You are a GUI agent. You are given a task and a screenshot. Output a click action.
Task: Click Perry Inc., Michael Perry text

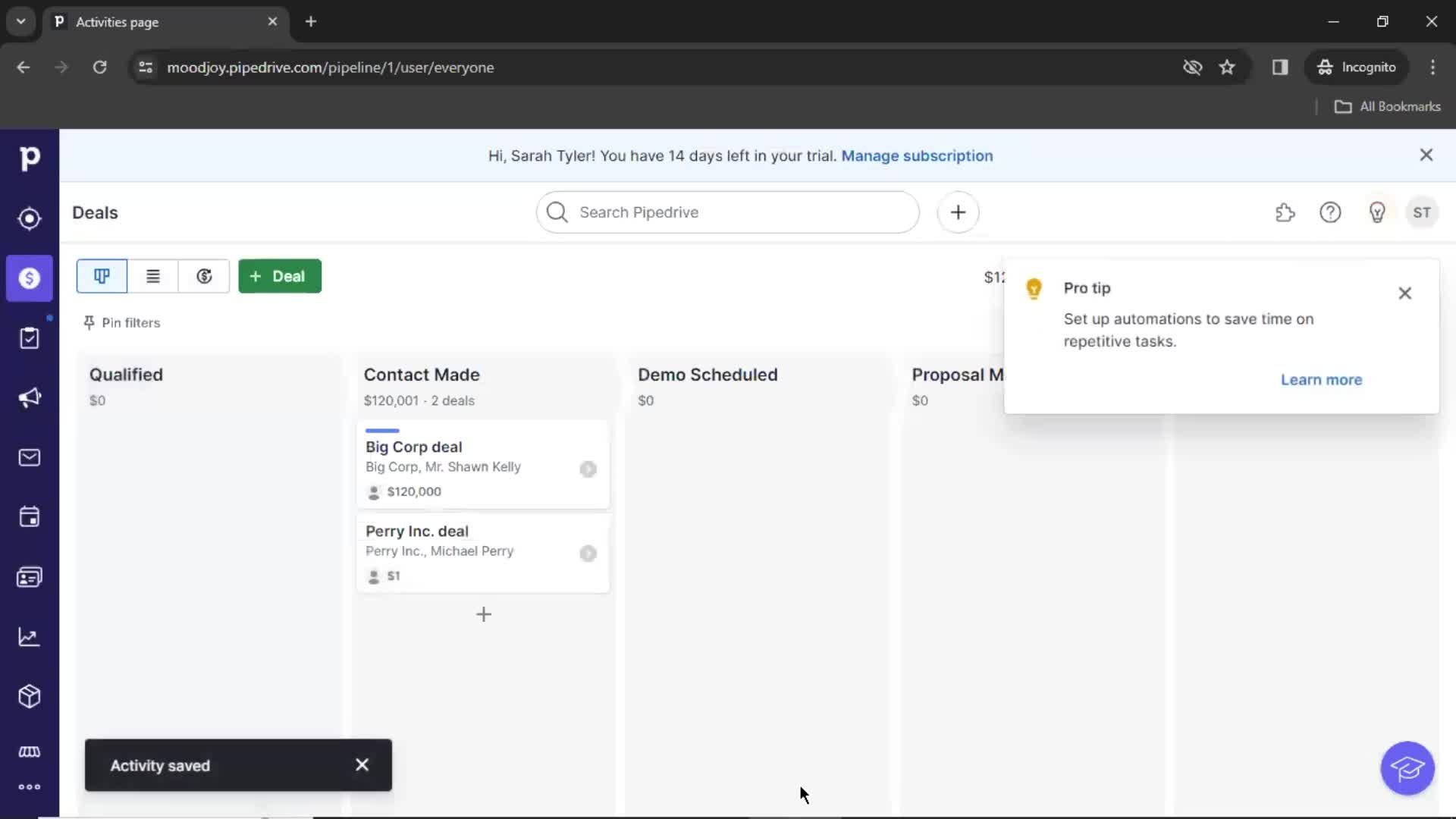[439, 551]
